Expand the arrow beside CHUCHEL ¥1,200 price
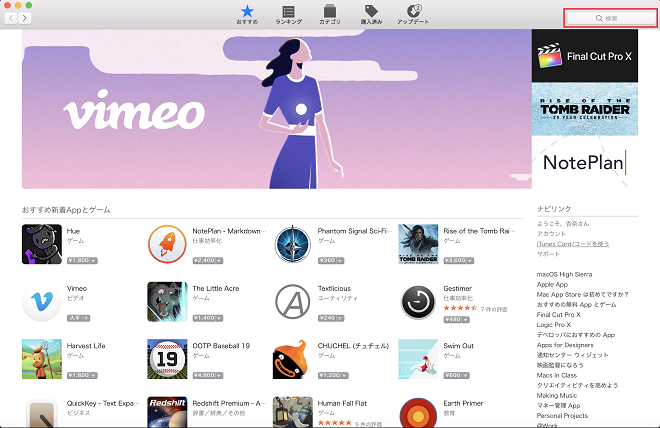 coord(344,375)
